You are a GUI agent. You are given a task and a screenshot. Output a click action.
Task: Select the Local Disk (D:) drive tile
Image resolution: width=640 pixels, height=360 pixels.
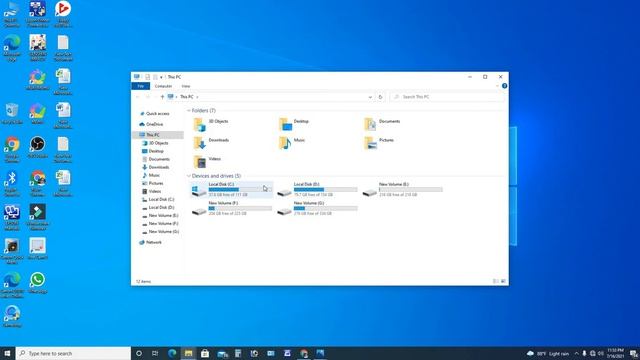[317, 190]
